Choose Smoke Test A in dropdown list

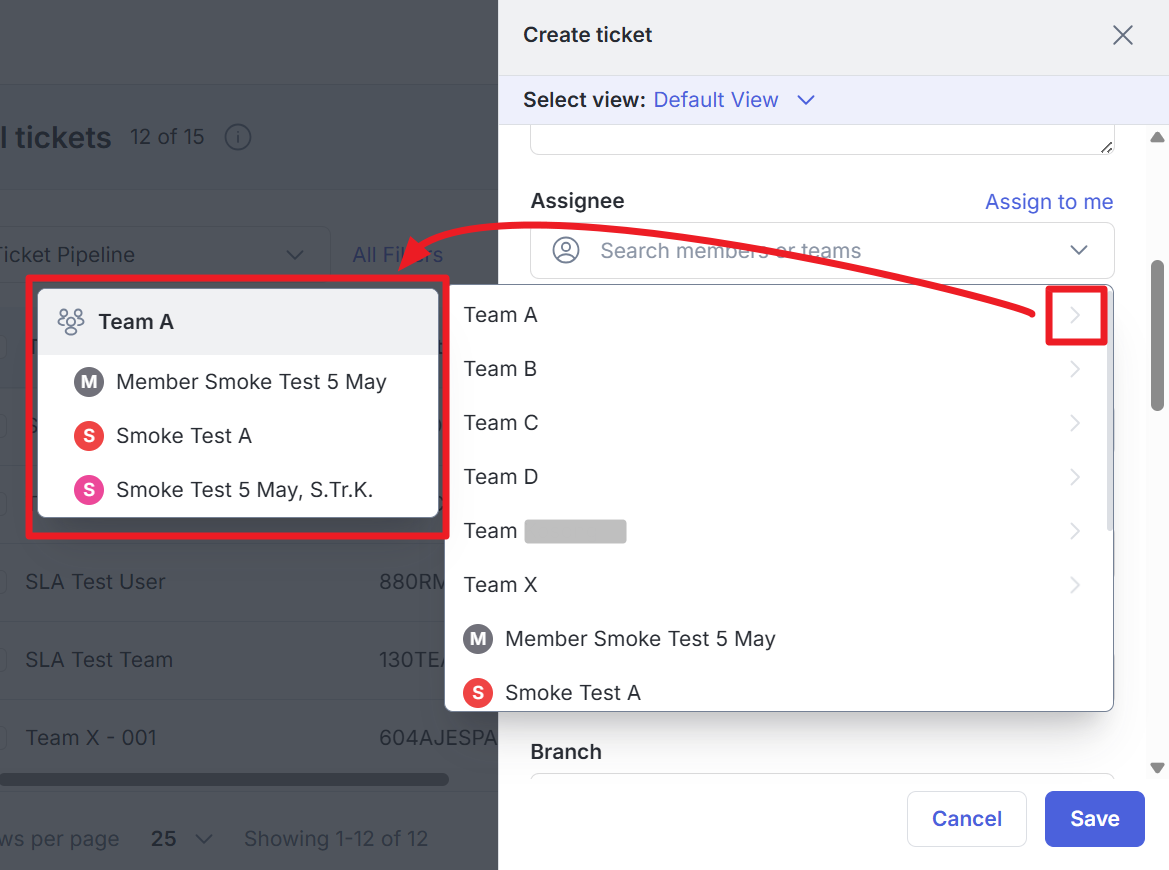(572, 693)
